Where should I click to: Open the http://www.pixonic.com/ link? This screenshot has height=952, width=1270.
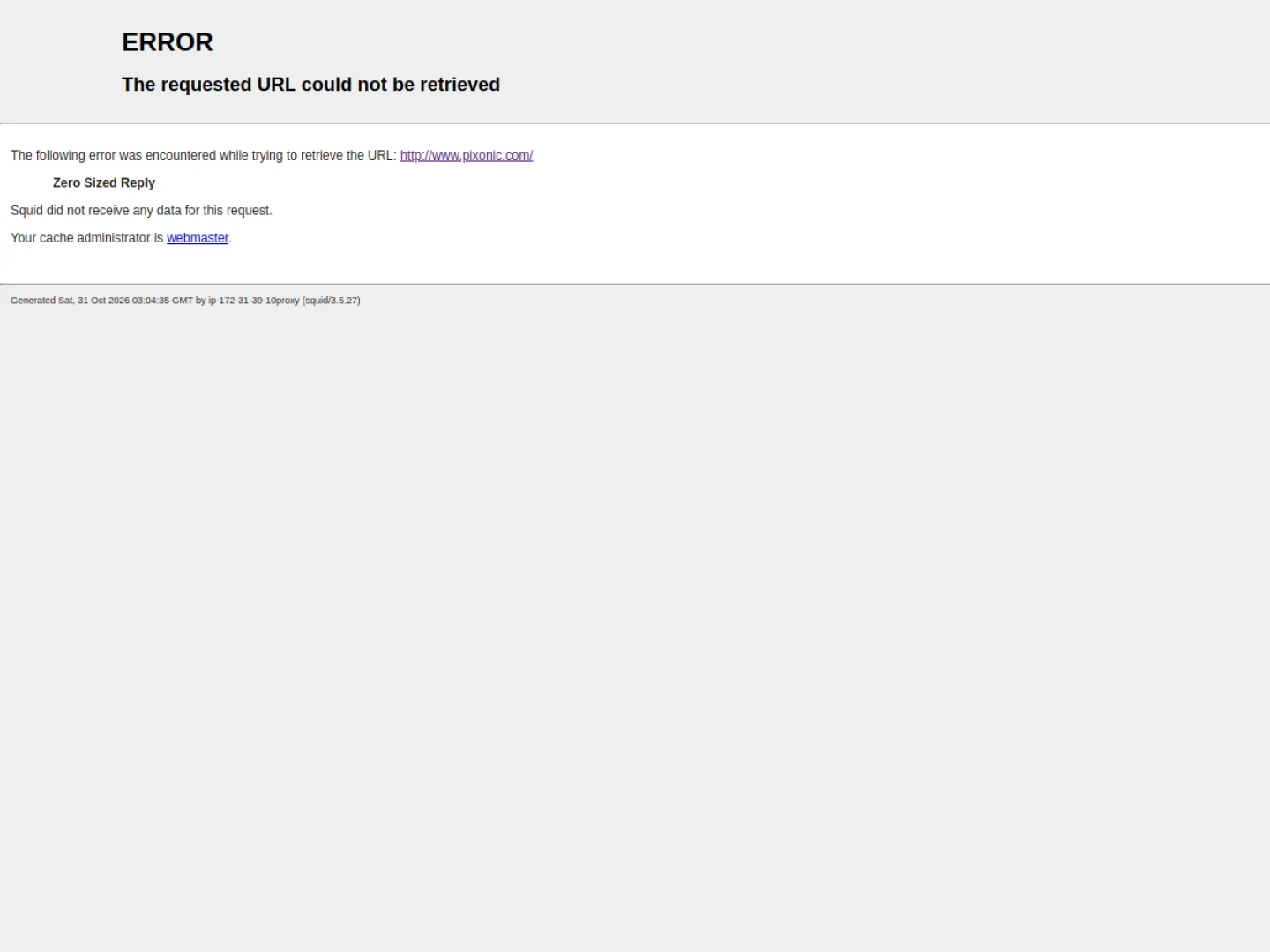tap(467, 155)
